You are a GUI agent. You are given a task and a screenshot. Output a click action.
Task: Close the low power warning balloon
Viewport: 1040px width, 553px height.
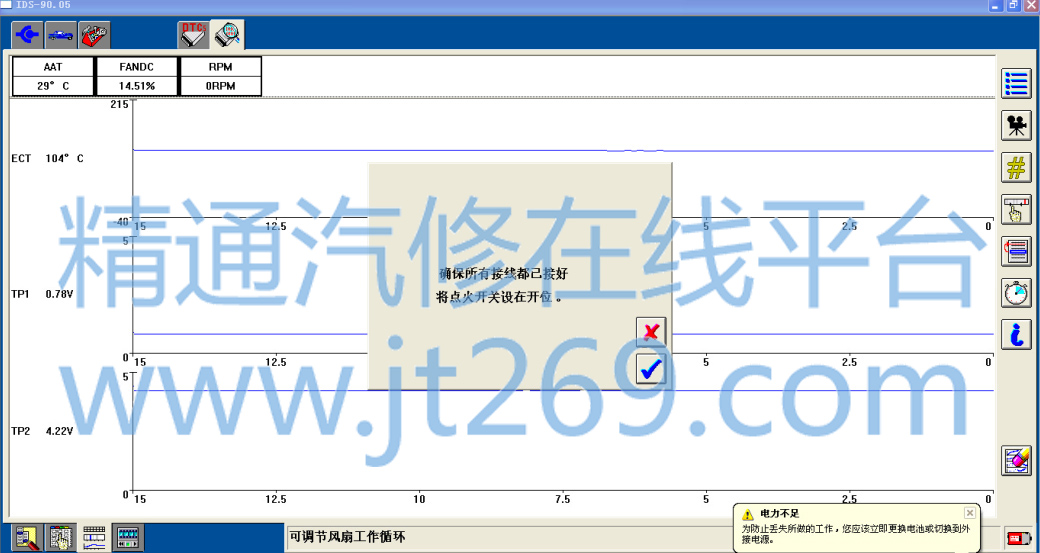coord(970,513)
